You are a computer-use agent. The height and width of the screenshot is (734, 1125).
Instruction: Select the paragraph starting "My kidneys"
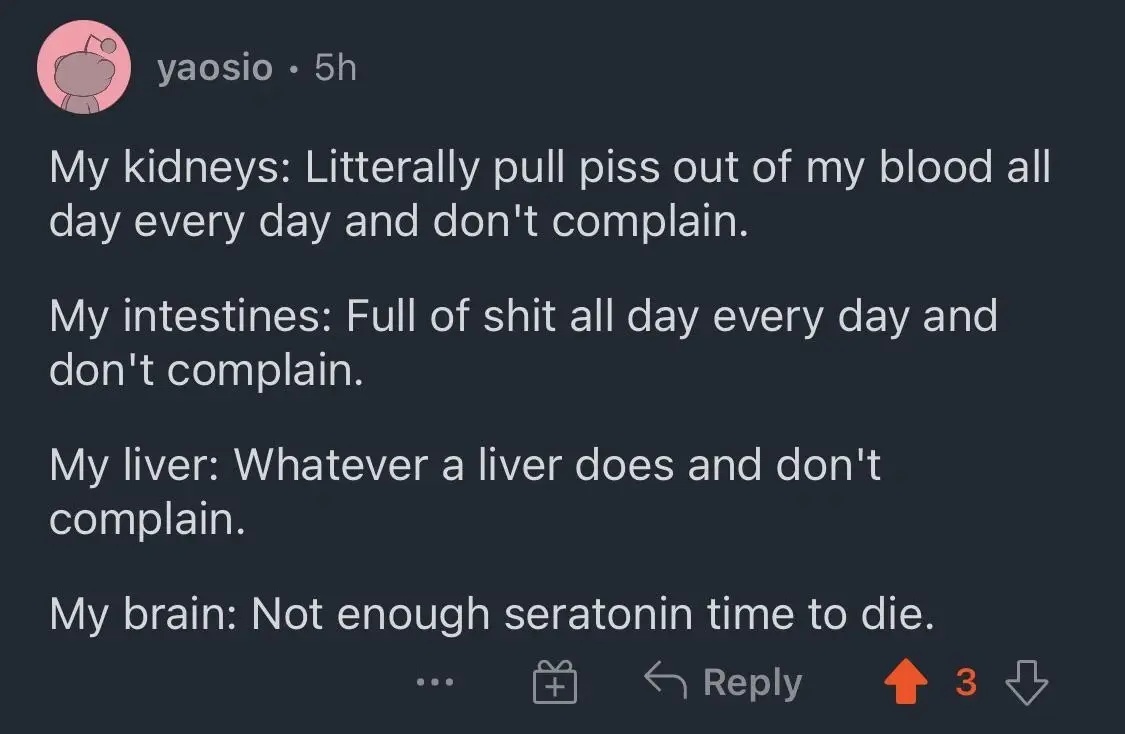pyautogui.click(x=550, y=195)
